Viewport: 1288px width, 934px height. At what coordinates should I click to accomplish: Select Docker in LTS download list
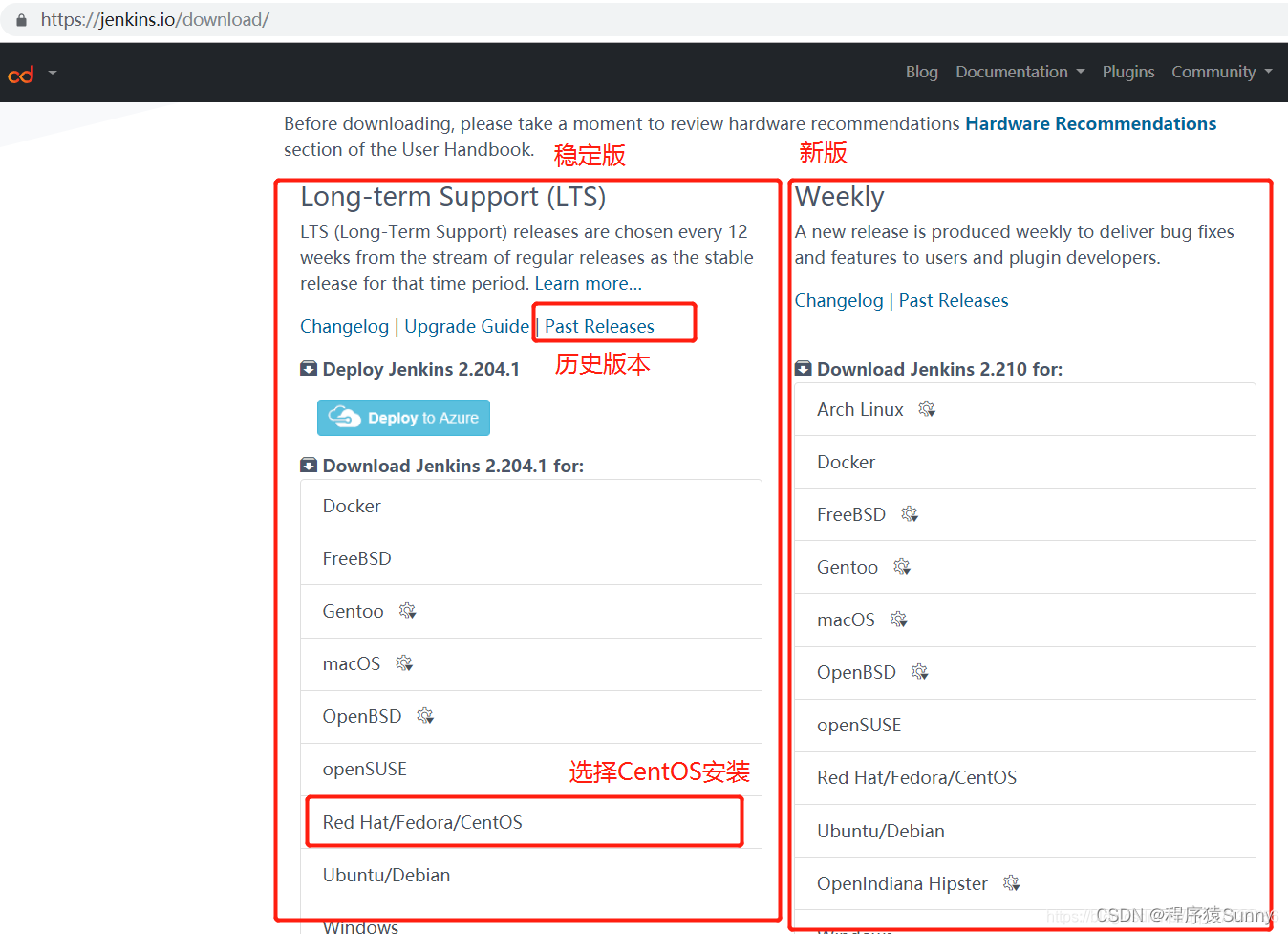531,506
